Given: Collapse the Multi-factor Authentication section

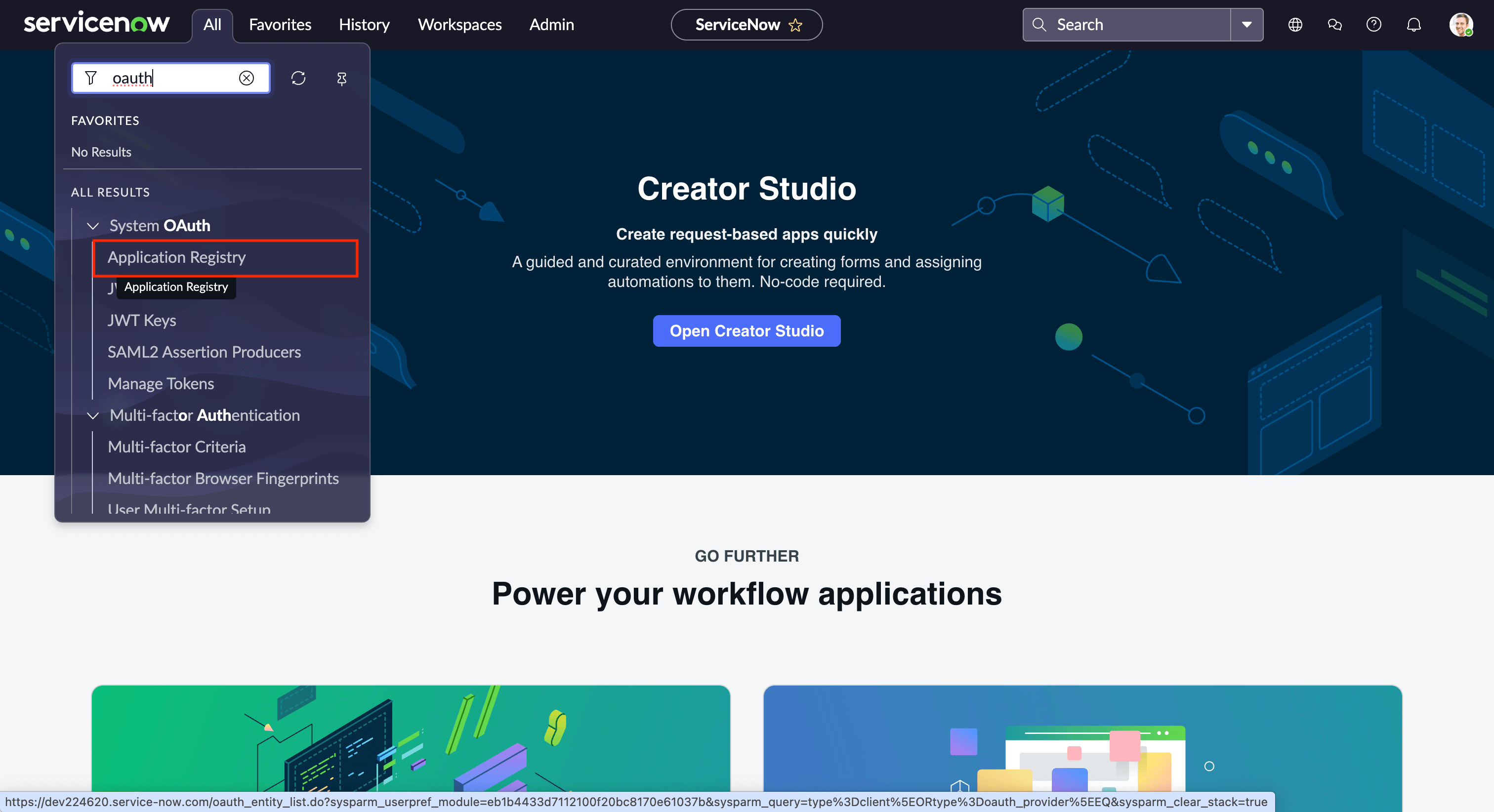Looking at the screenshot, I should pyautogui.click(x=93, y=415).
